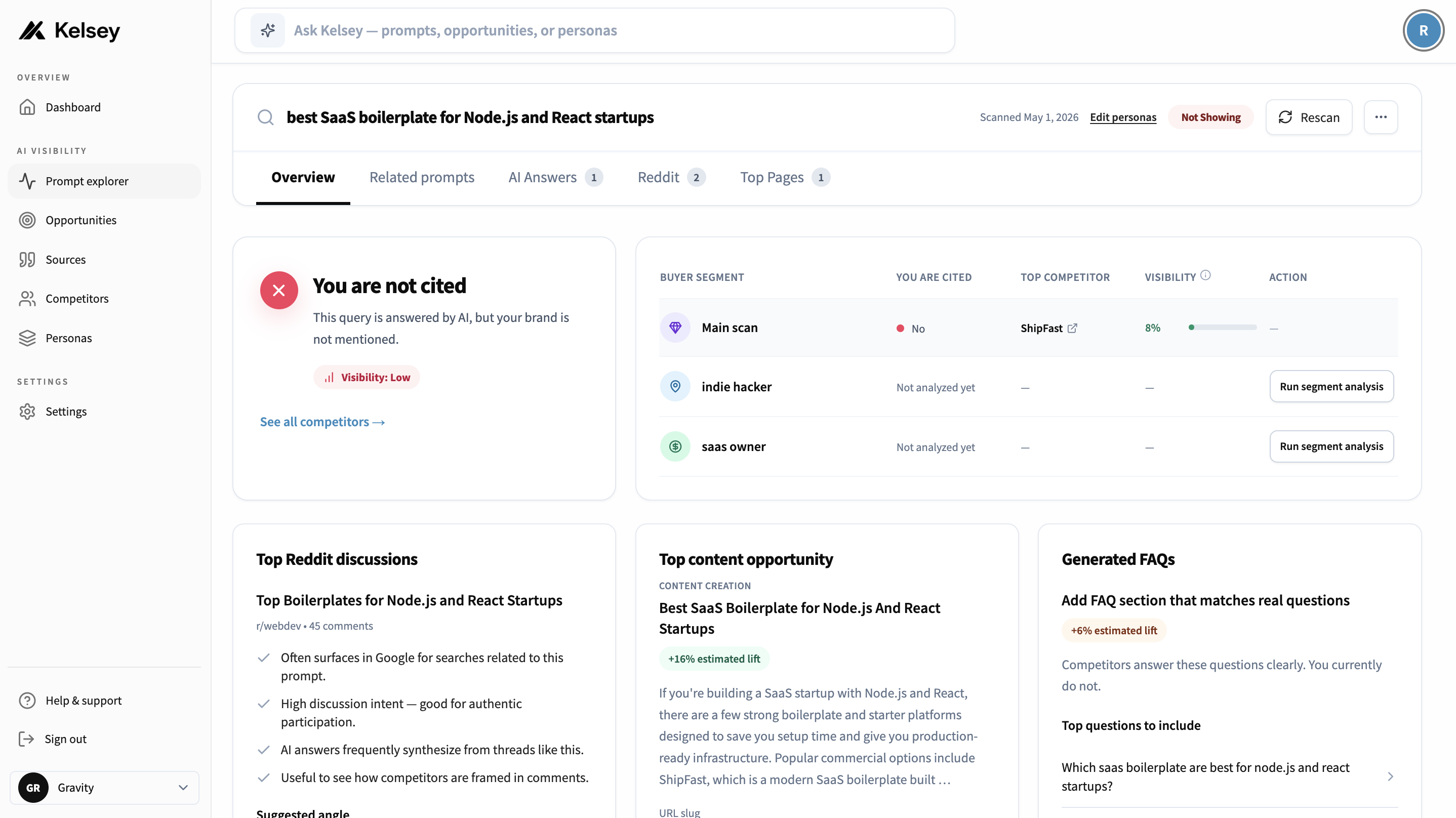The height and width of the screenshot is (818, 1456).
Task: Click the Opportunities target icon
Action: point(27,220)
